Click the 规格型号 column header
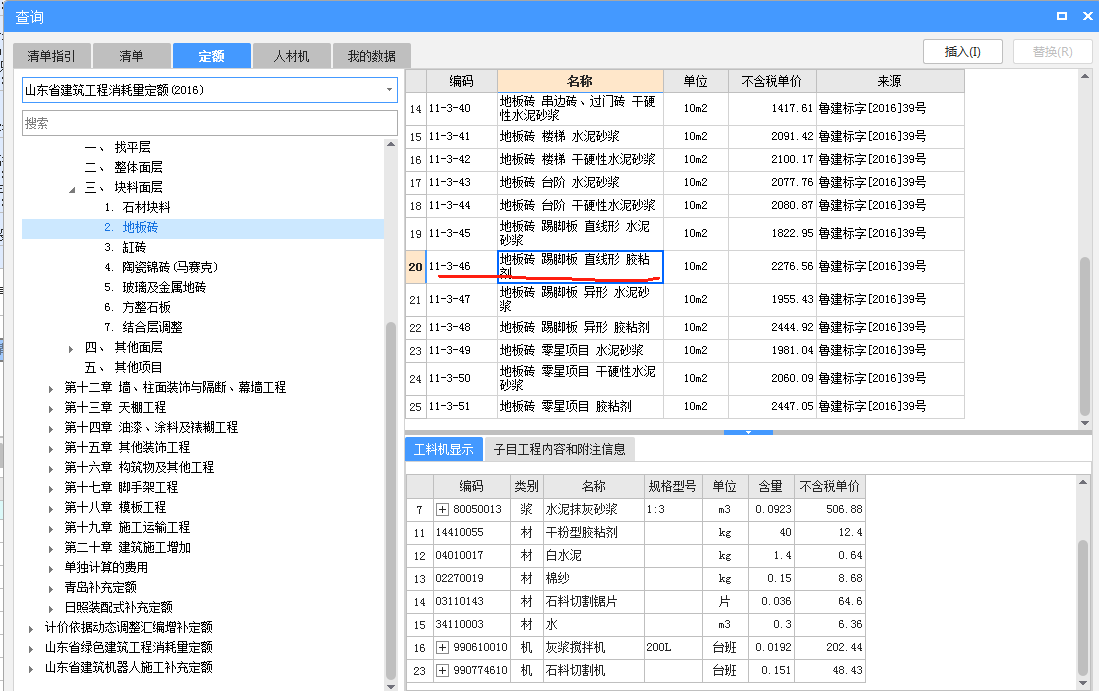The height and width of the screenshot is (691, 1099). (x=672, y=486)
